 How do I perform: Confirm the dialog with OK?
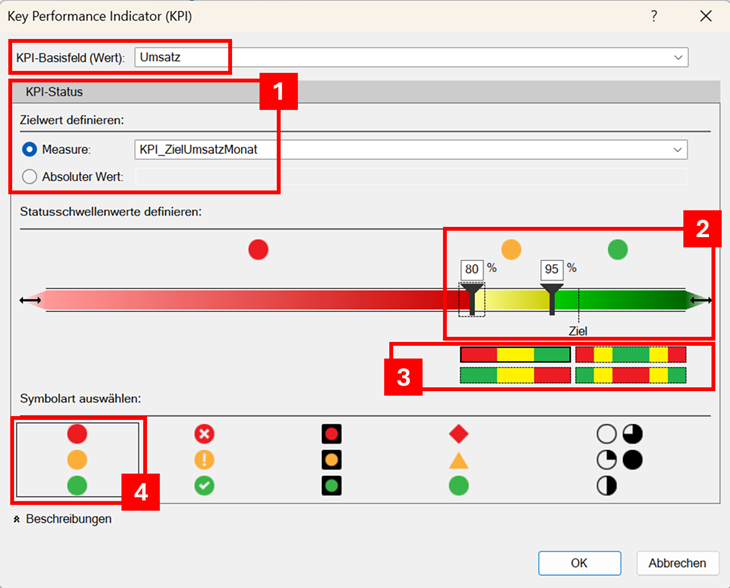tap(579, 563)
